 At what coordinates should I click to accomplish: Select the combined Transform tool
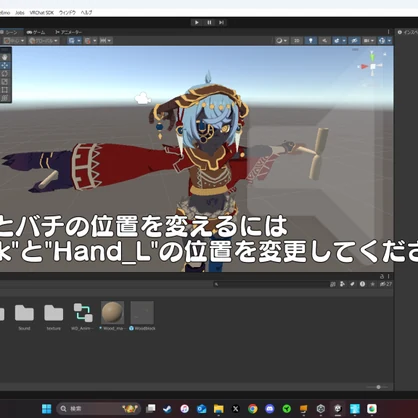pos(5,98)
